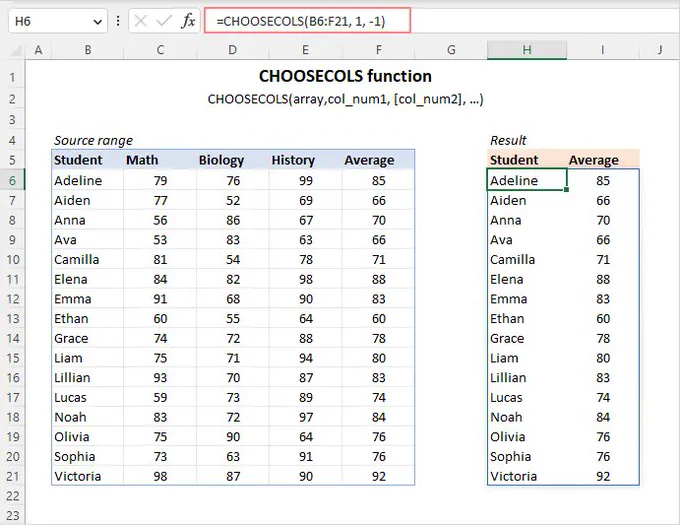The height and width of the screenshot is (525, 680).
Task: Click Noah's History score 97
Action: tap(305, 417)
